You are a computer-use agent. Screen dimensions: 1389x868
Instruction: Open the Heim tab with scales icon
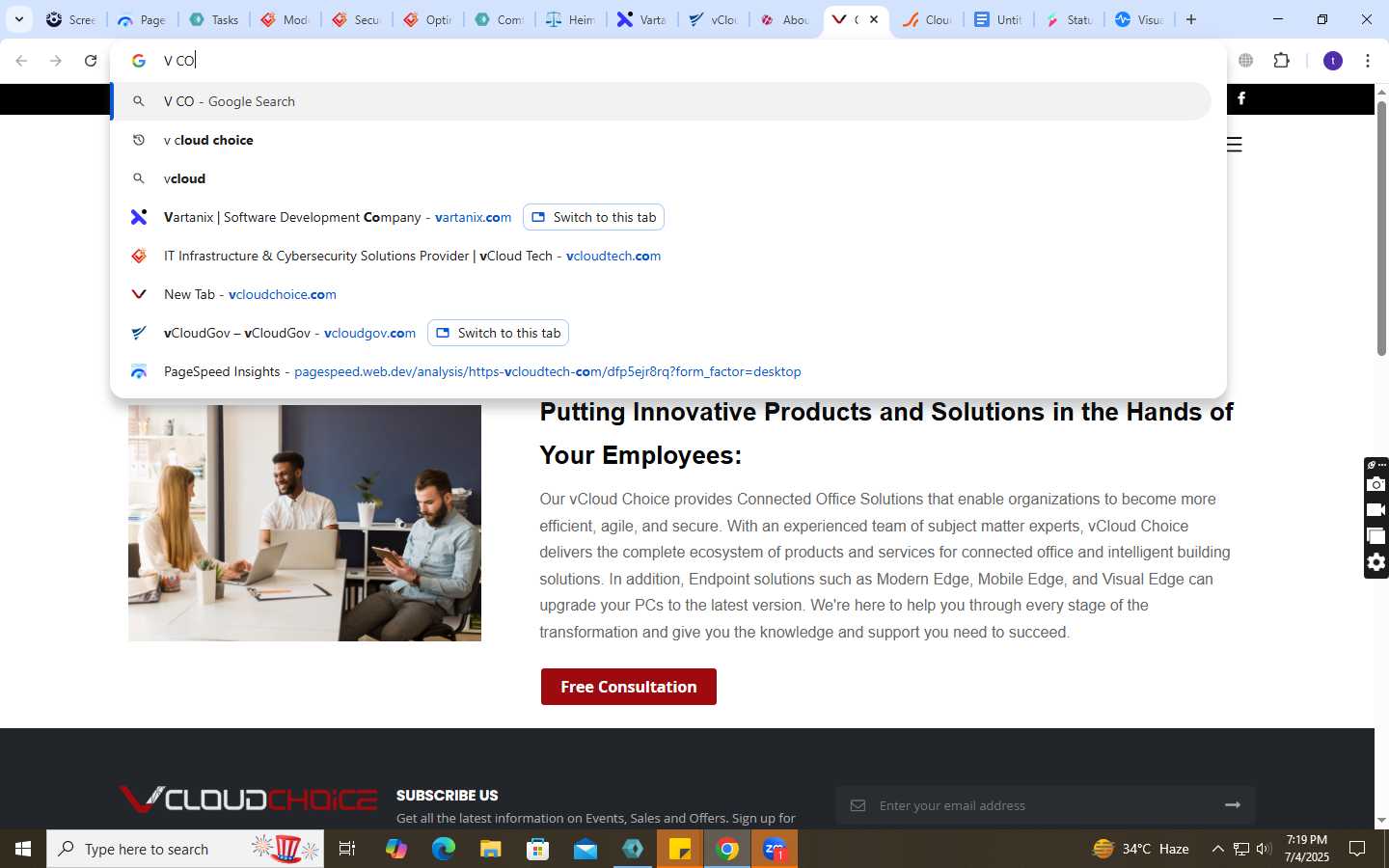coord(570,19)
